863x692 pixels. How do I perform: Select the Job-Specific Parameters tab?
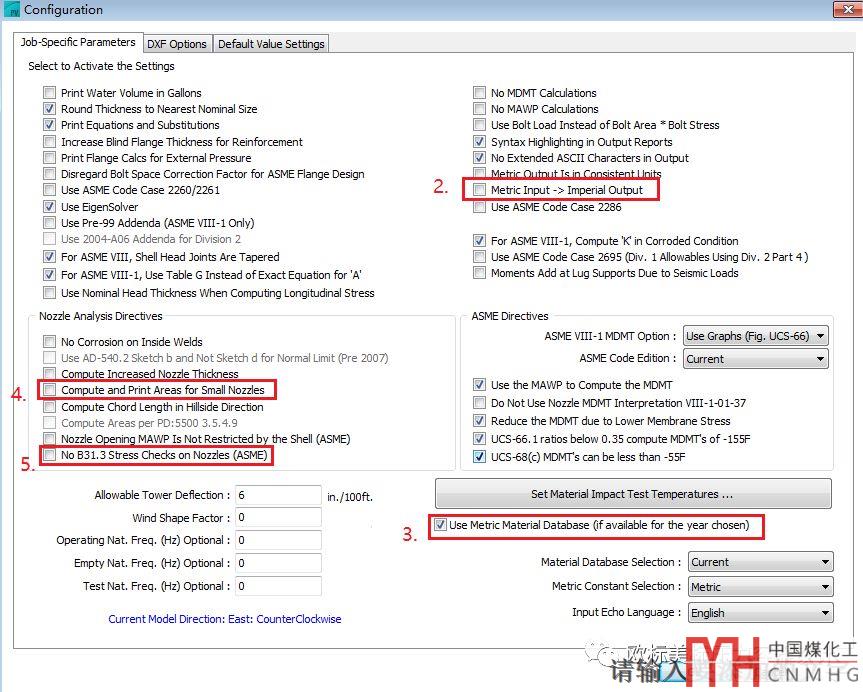(78, 42)
